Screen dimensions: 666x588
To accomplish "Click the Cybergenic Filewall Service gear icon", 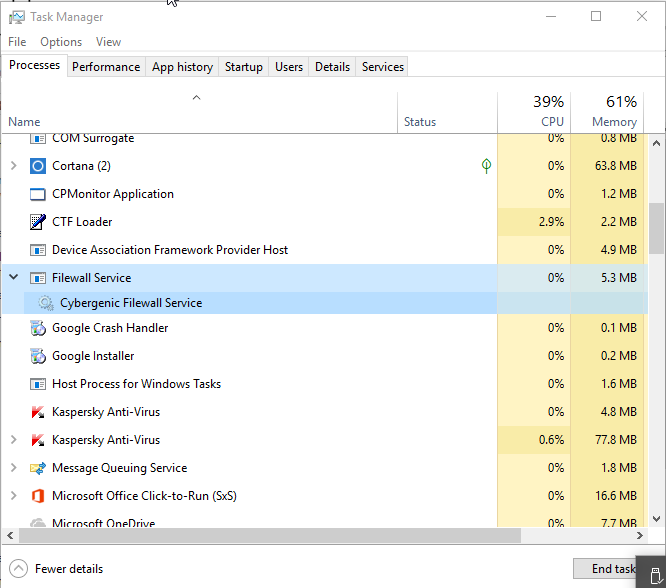I will click(45, 303).
